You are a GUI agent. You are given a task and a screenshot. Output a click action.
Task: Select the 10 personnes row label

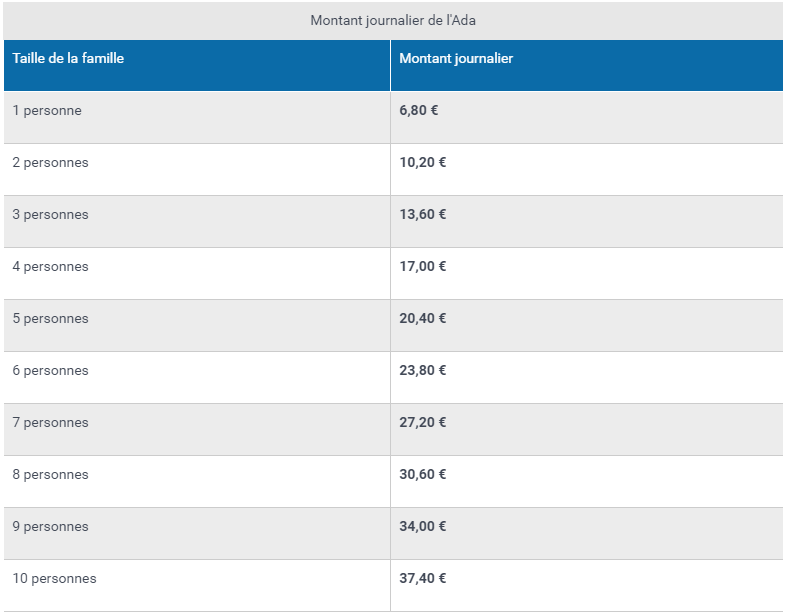pyautogui.click(x=55, y=578)
